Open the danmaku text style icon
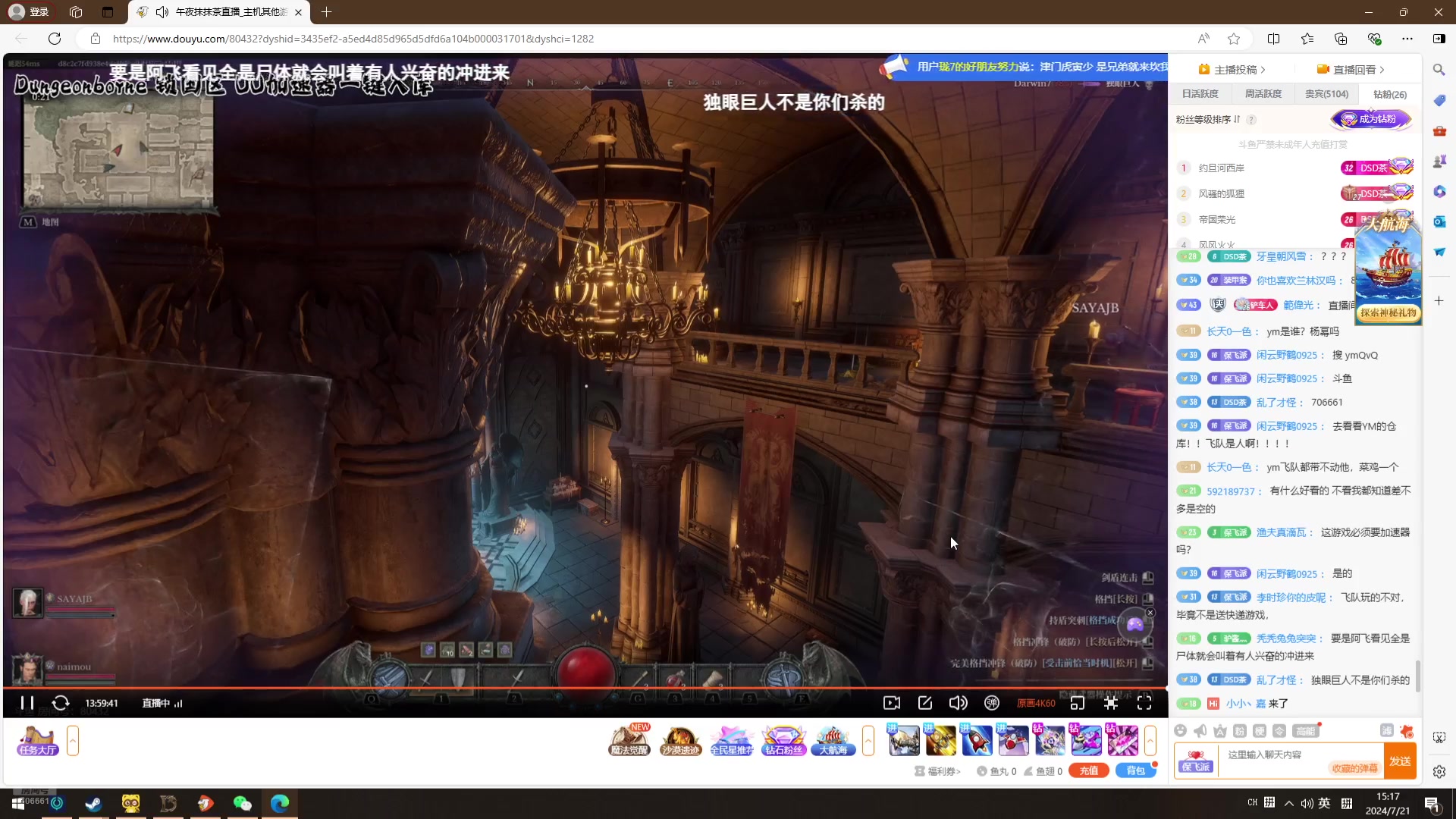The width and height of the screenshot is (1456, 819). point(1219,730)
